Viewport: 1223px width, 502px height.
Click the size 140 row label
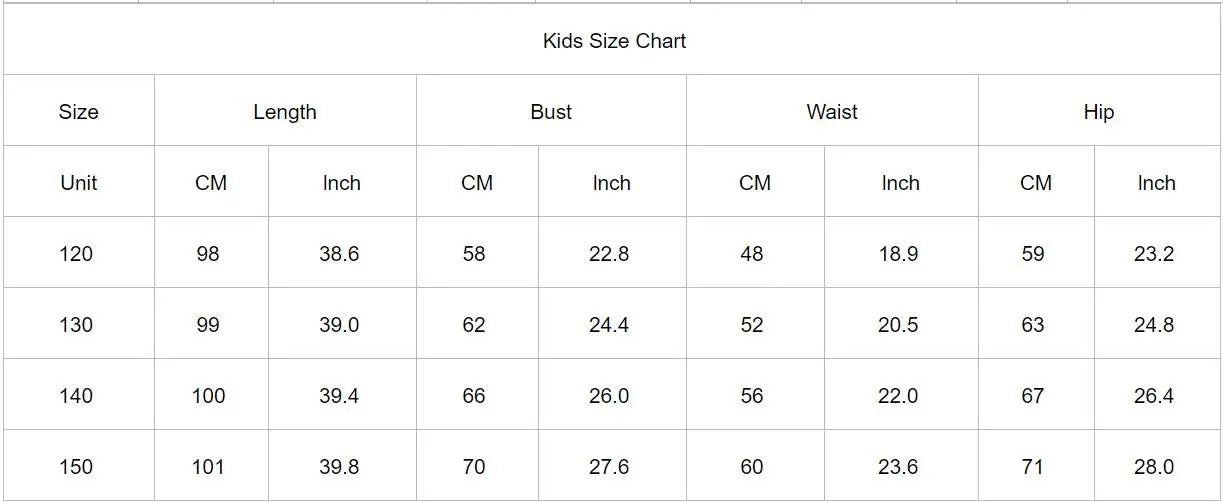tap(76, 396)
